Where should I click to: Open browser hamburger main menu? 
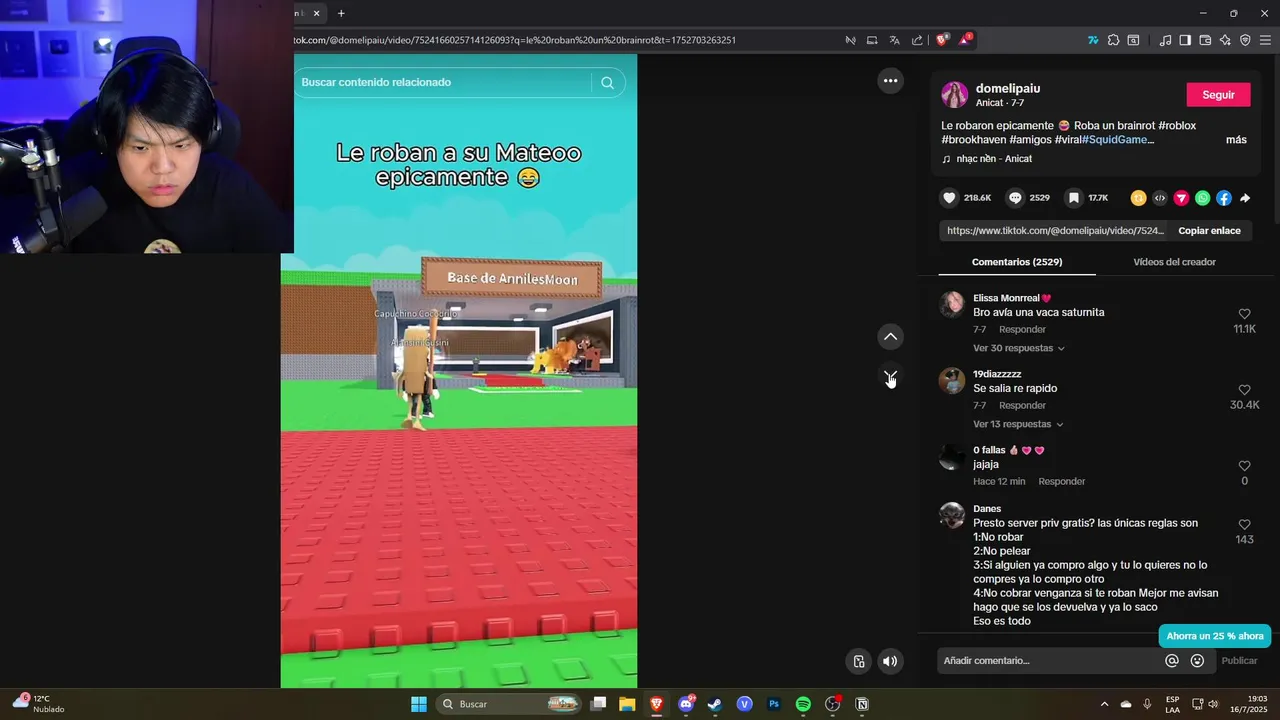[x=1265, y=40]
